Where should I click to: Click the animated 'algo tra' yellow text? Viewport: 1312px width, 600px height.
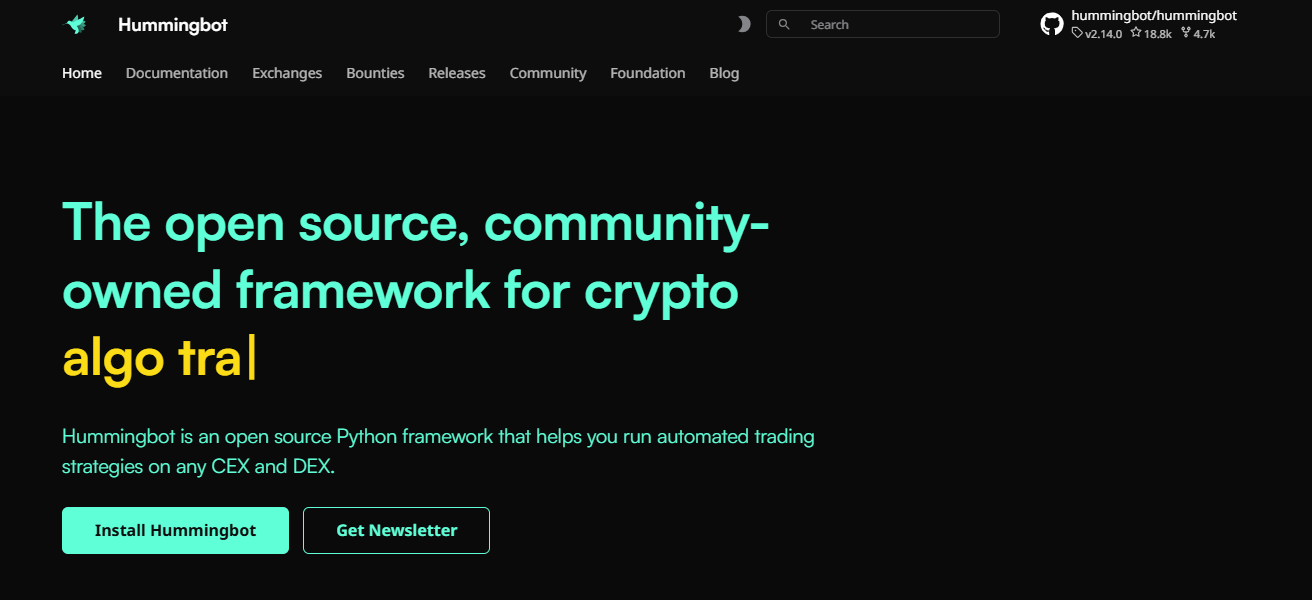point(159,359)
